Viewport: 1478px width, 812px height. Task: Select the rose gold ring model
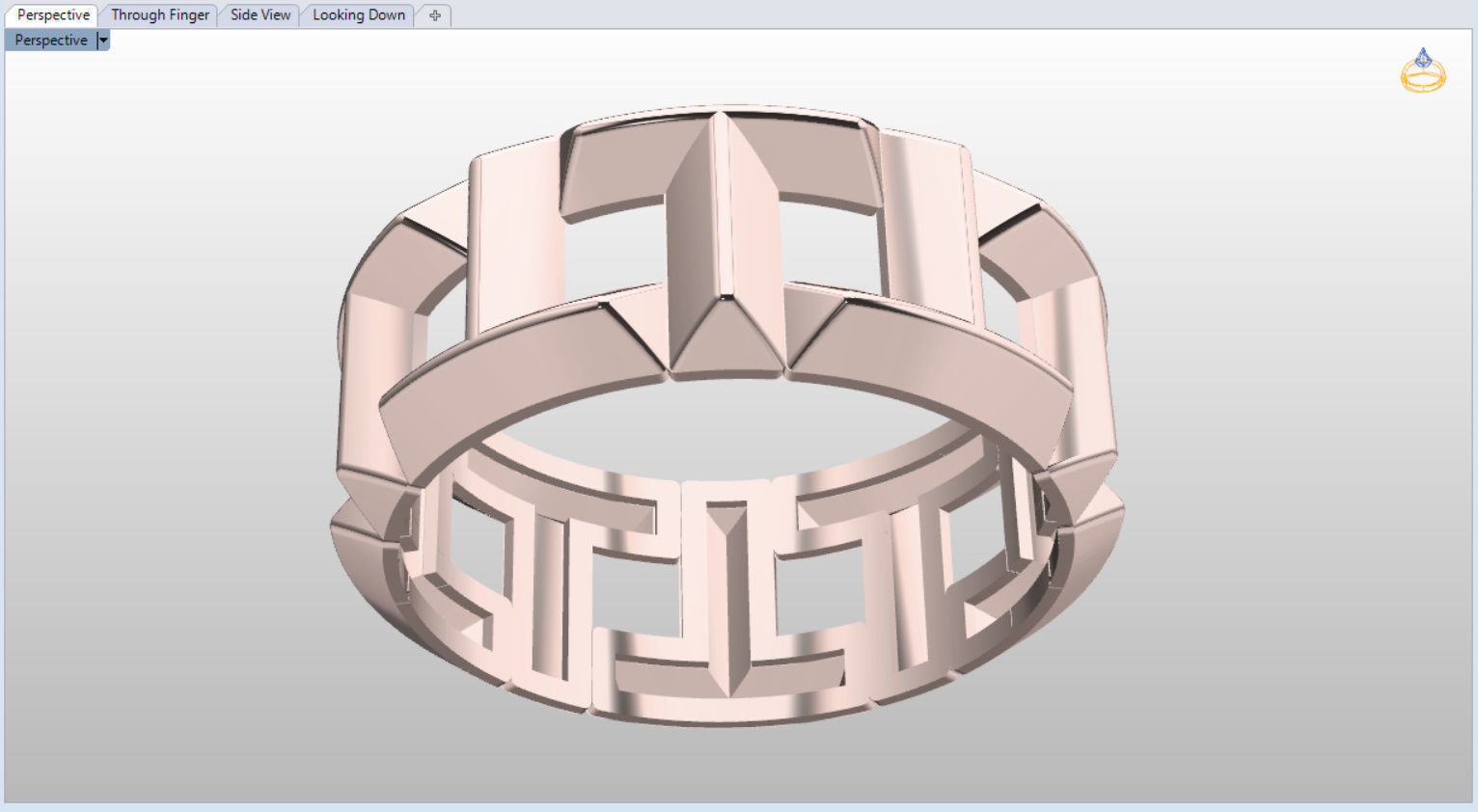(728, 415)
